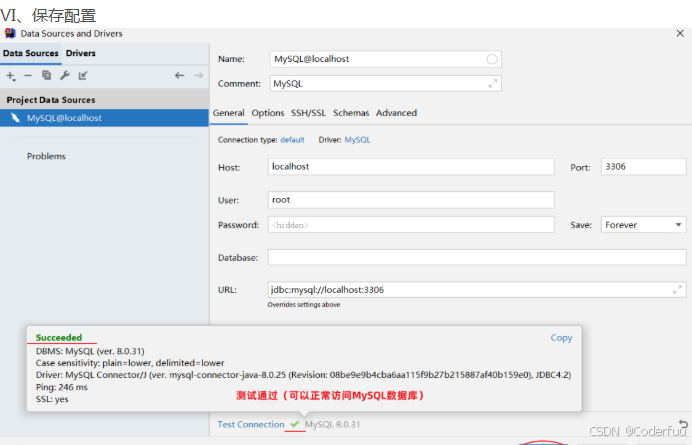Click the default connection type link
Viewport: 692px width, 445px height.
pos(292,140)
